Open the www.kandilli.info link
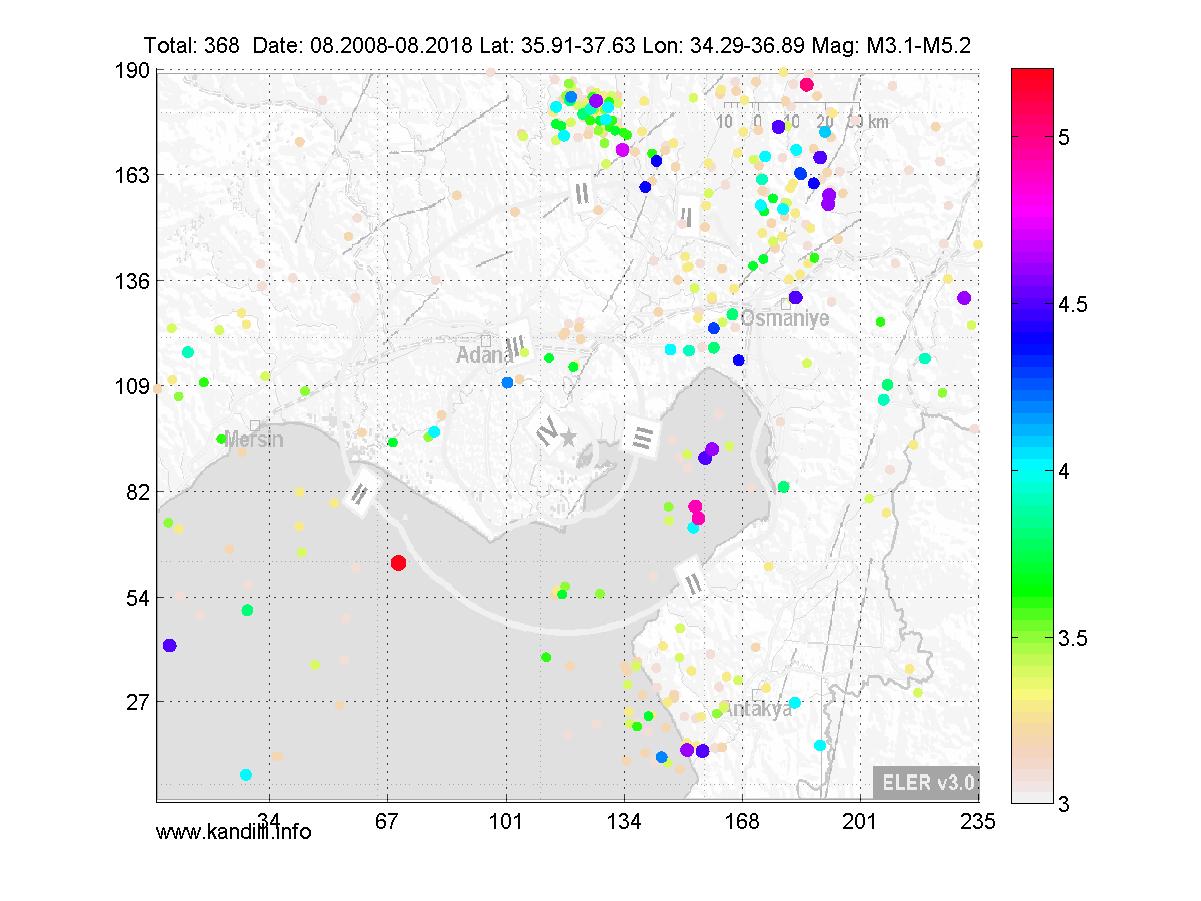This screenshot has height=901, width=1201. point(233,831)
